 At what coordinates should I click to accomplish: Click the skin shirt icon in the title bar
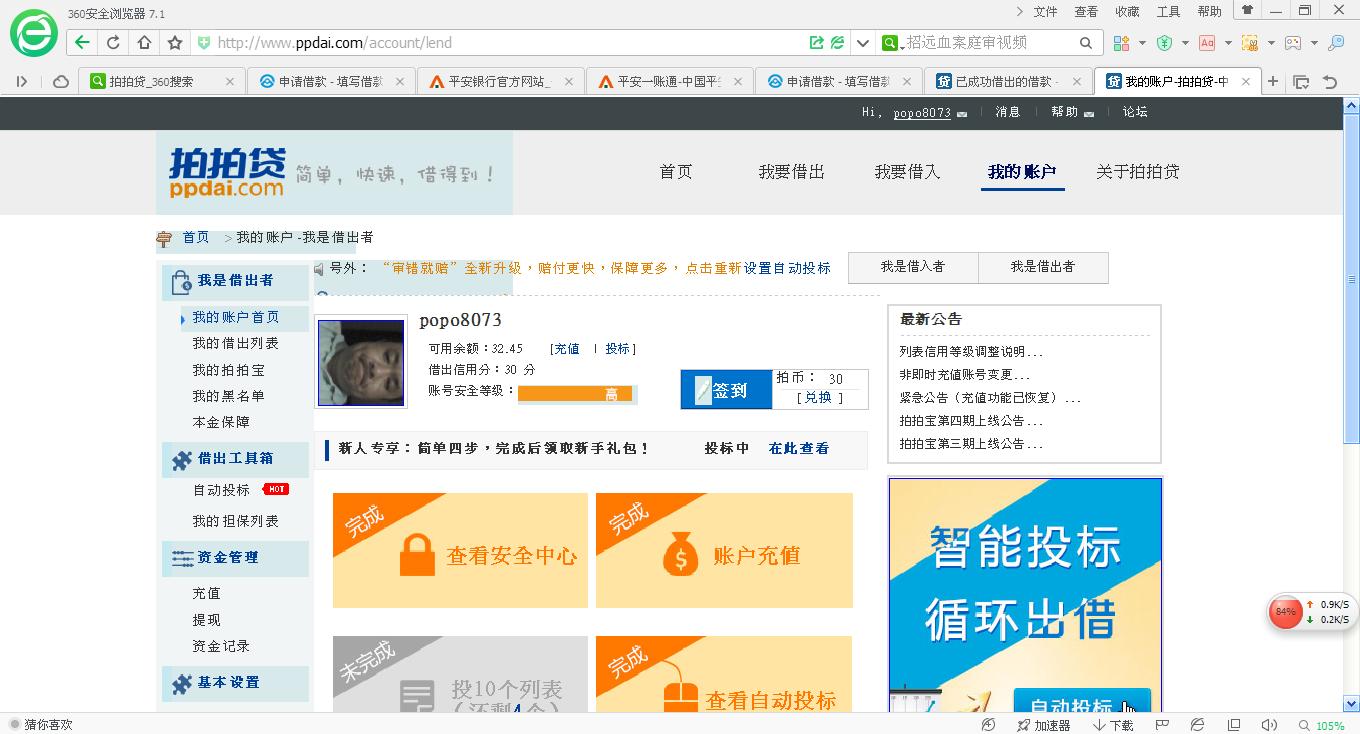point(1246,11)
